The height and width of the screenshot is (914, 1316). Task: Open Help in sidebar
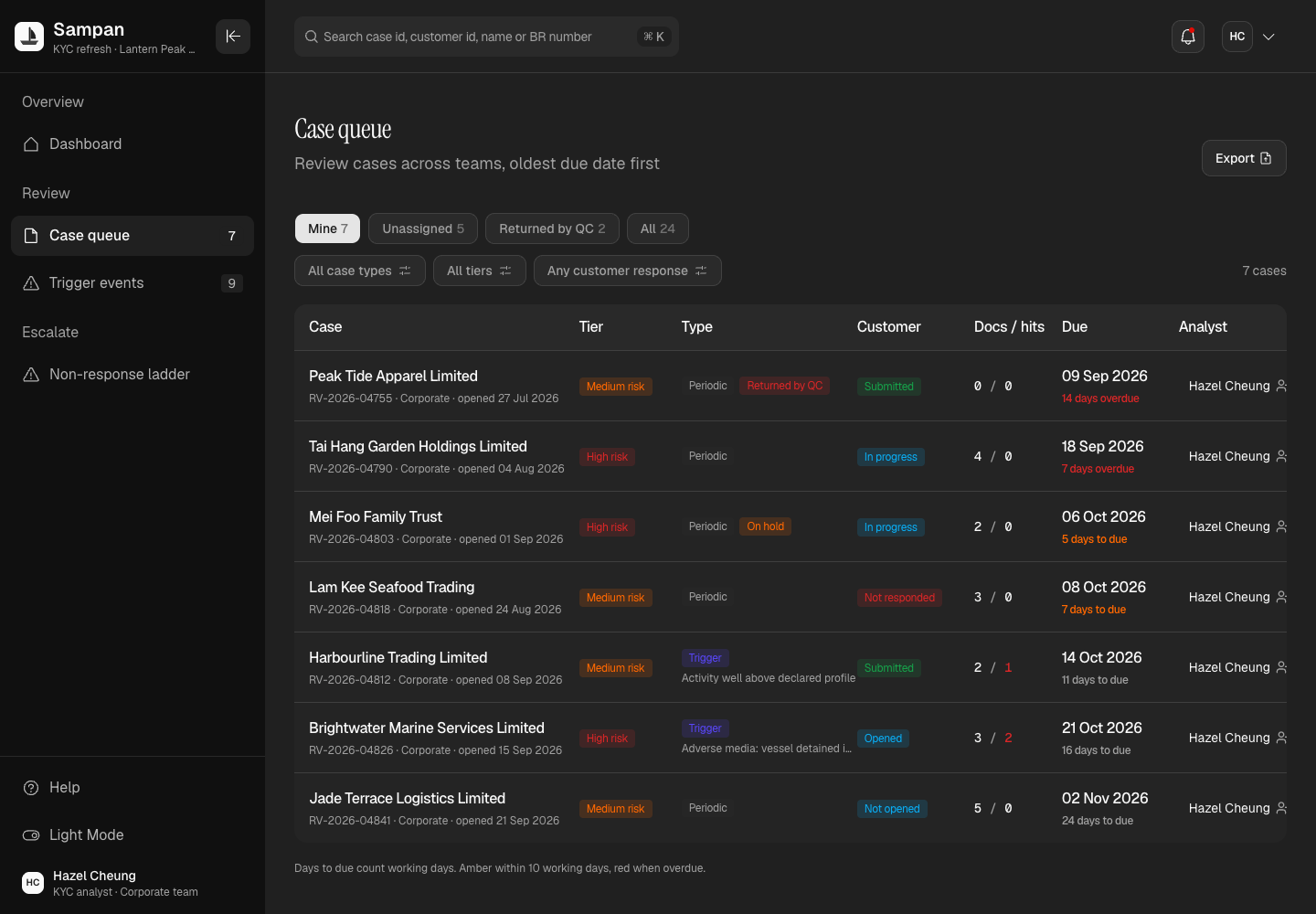tap(133, 788)
